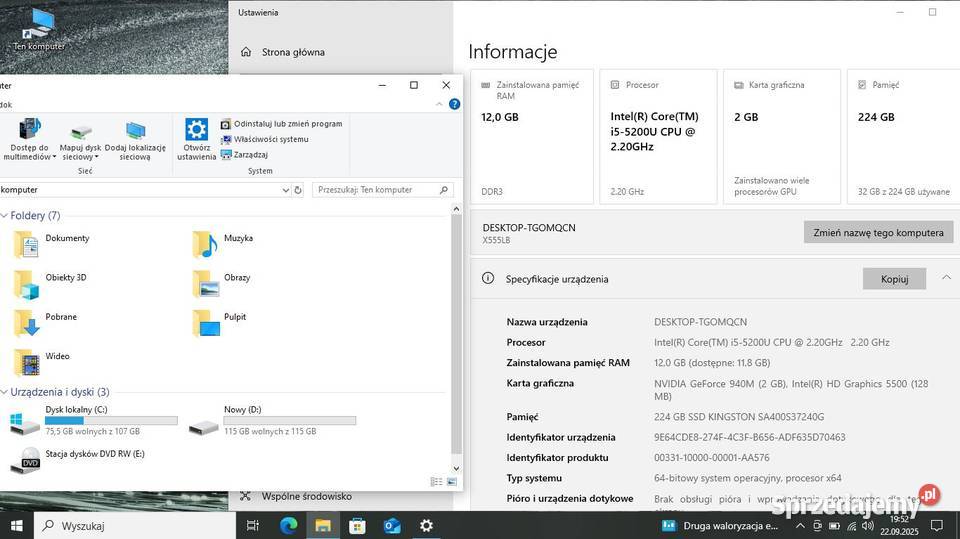
Task: Click the Kopiuj button
Action: click(x=894, y=279)
